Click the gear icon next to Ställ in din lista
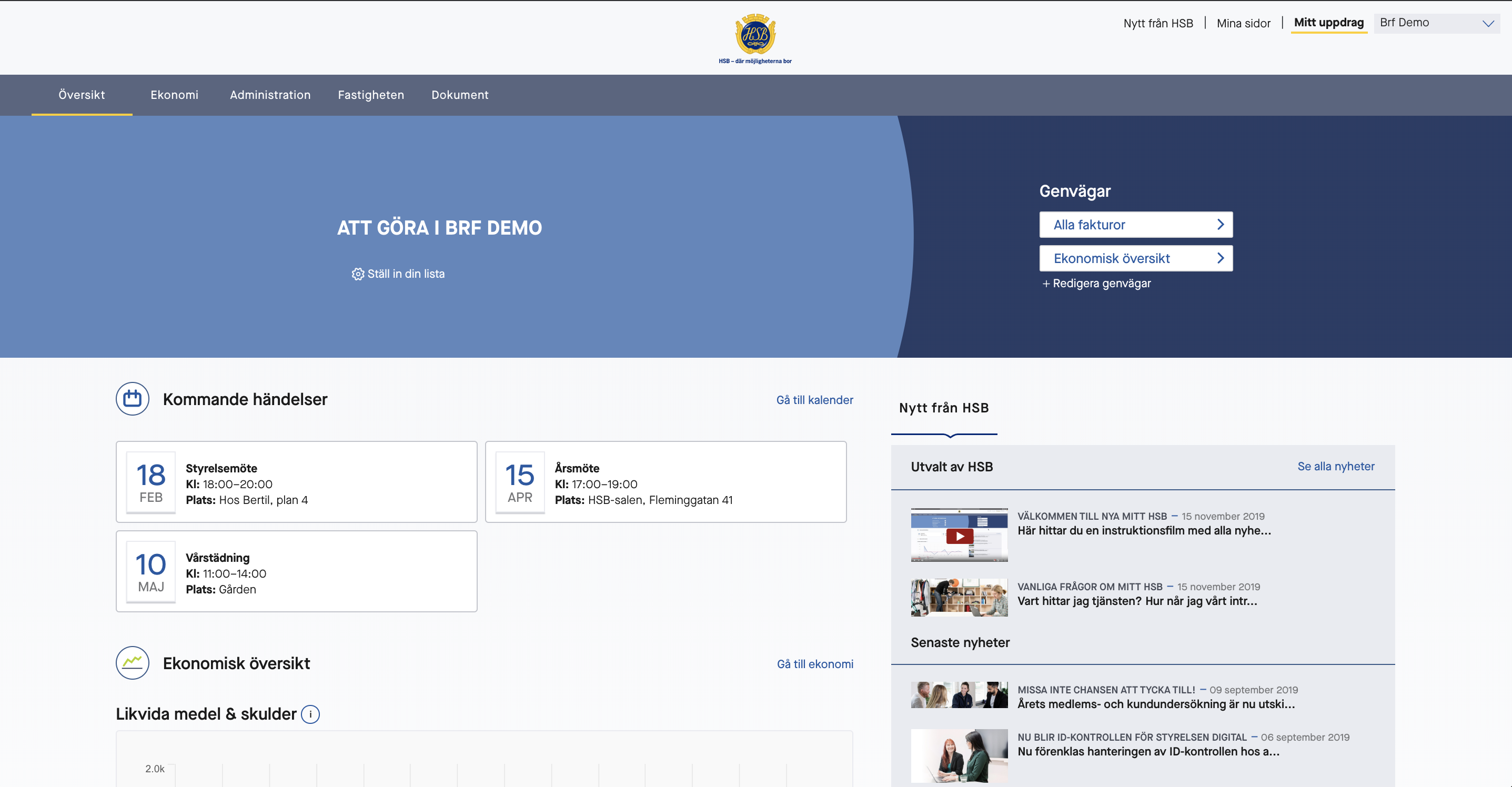The height and width of the screenshot is (787, 1512). tap(357, 274)
